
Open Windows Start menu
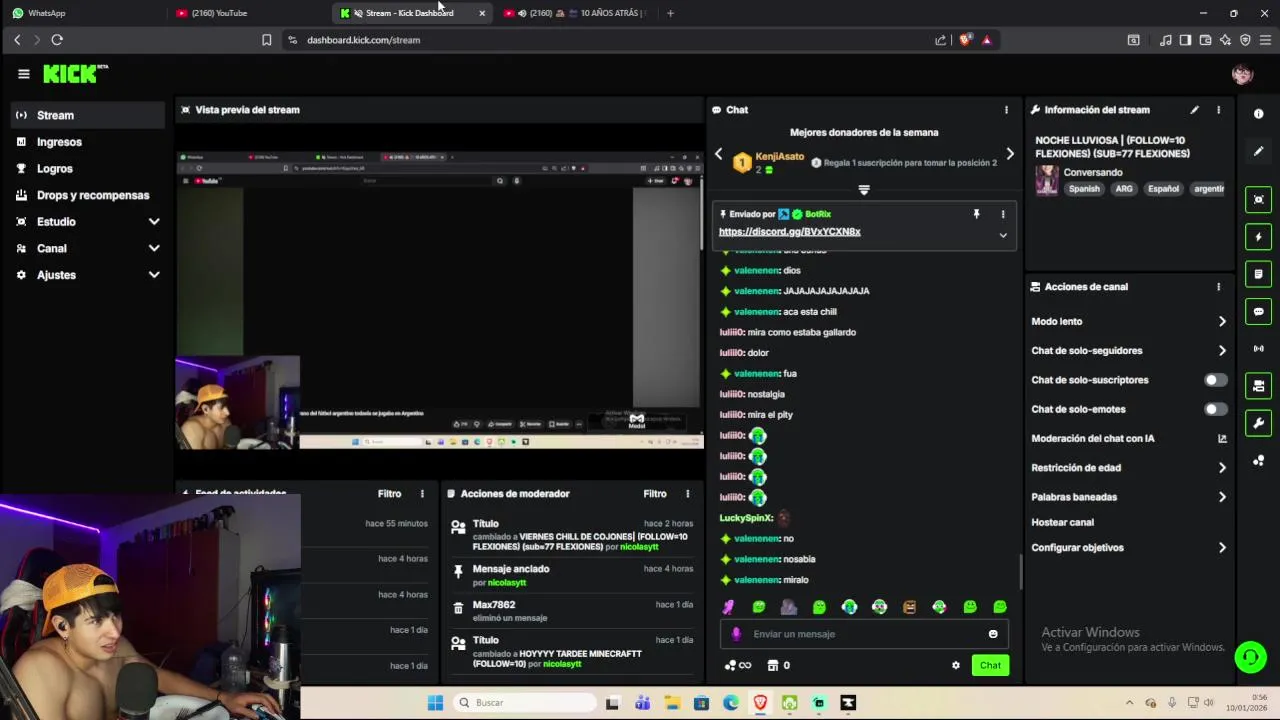[435, 703]
